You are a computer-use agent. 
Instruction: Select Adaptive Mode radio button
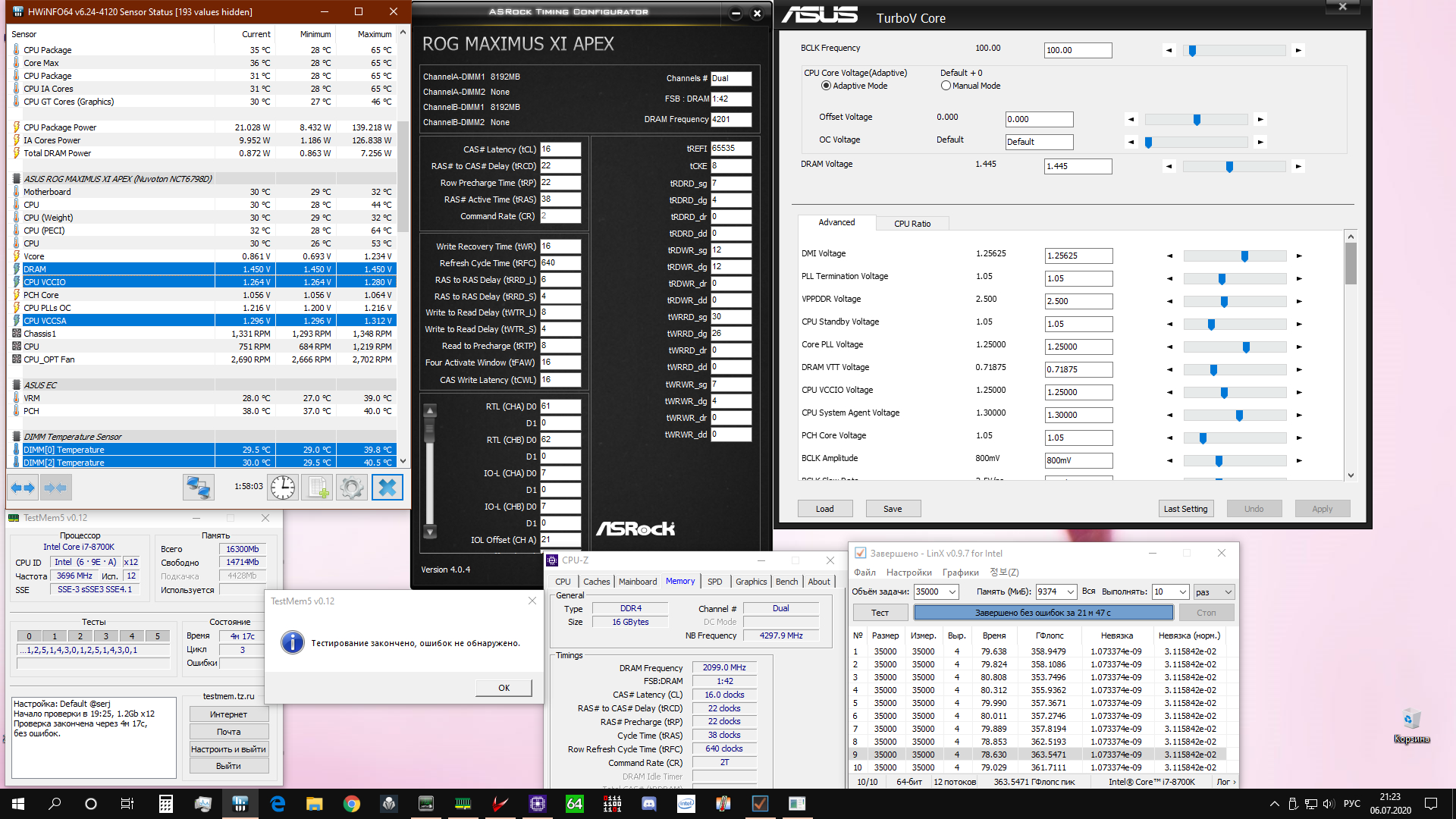point(826,86)
